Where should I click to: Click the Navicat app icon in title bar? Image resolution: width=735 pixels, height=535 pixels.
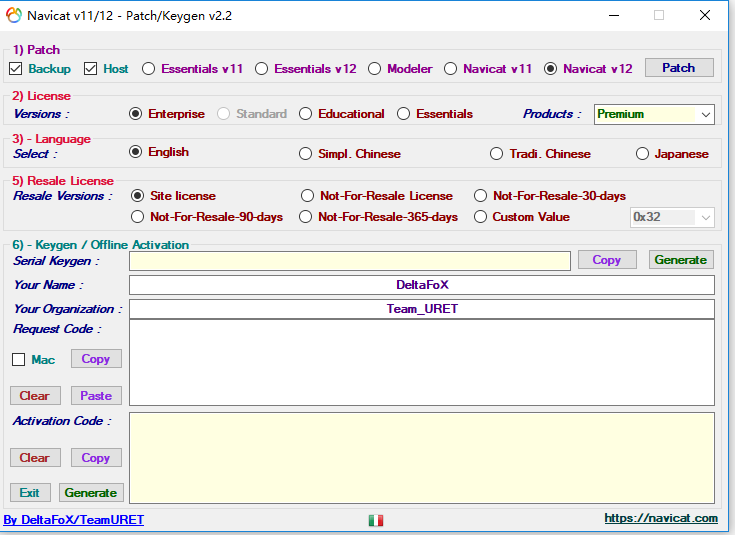tap(14, 15)
